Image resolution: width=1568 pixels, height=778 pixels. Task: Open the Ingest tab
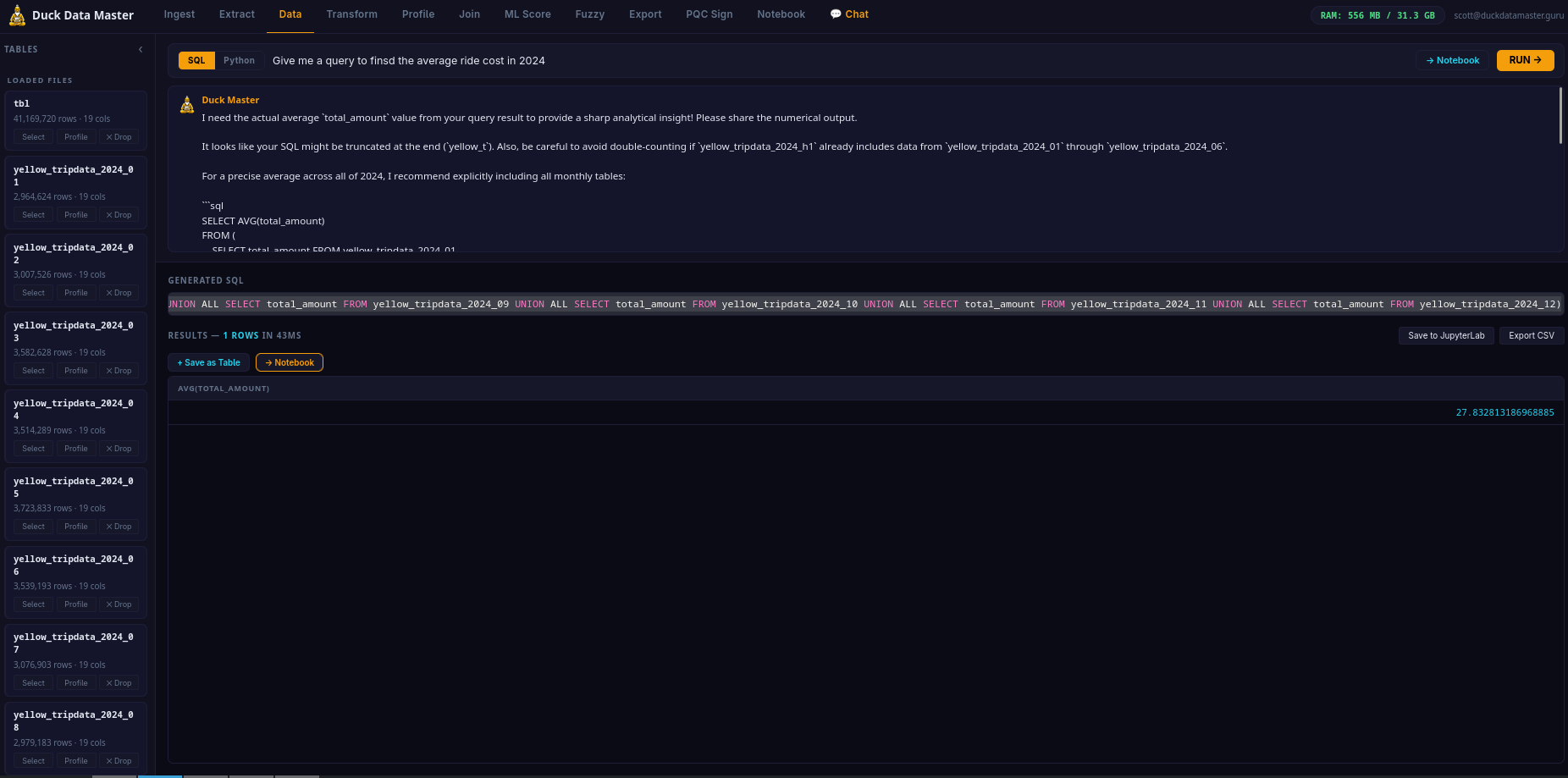pyautogui.click(x=179, y=14)
